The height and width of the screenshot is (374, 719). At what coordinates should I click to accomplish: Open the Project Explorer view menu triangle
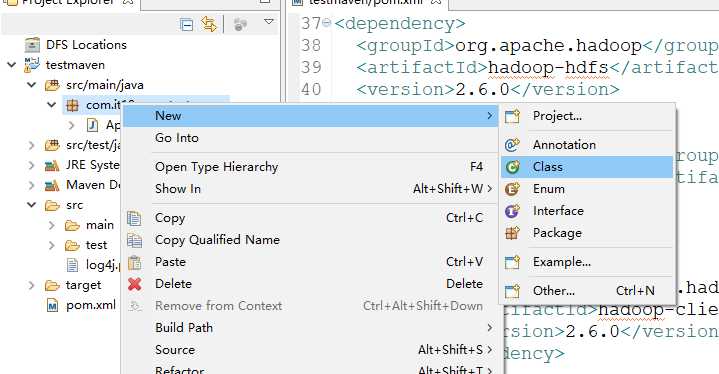pyautogui.click(x=269, y=22)
